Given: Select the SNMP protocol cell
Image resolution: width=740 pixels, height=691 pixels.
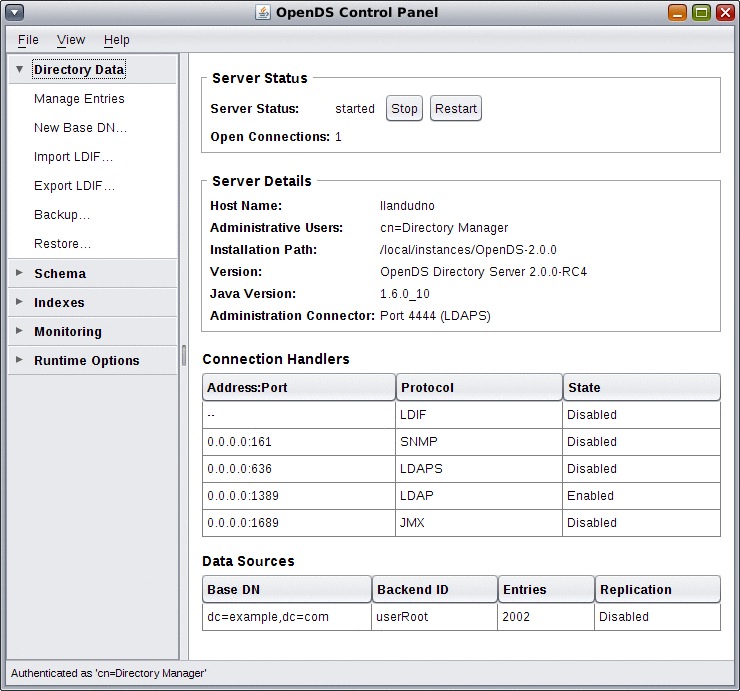Looking at the screenshot, I should [479, 442].
